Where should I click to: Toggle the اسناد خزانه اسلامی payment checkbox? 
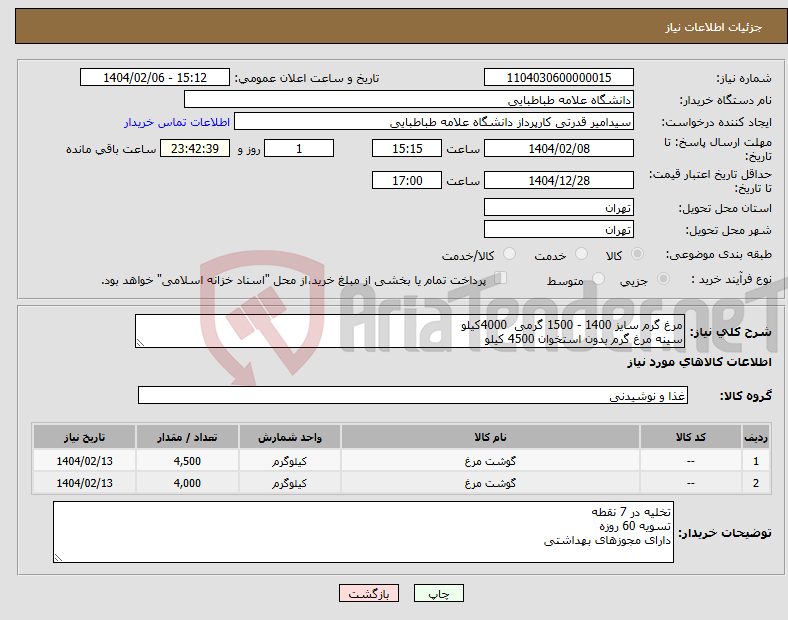[501, 278]
